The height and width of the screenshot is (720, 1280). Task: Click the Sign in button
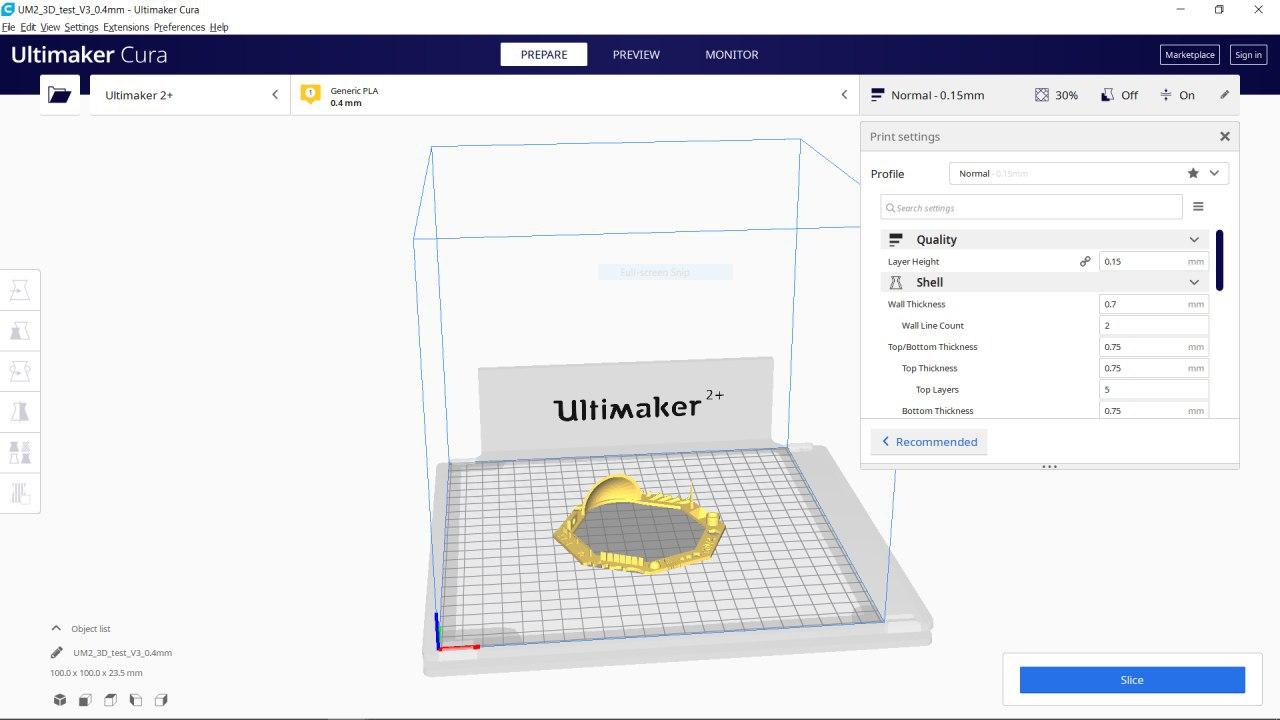coord(1248,55)
